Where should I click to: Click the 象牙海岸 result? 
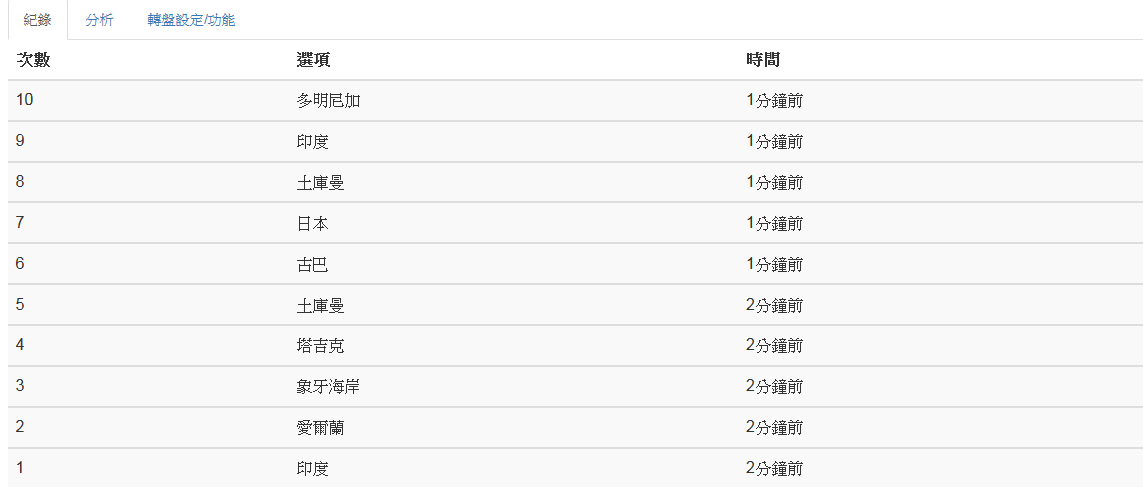pyautogui.click(x=329, y=387)
